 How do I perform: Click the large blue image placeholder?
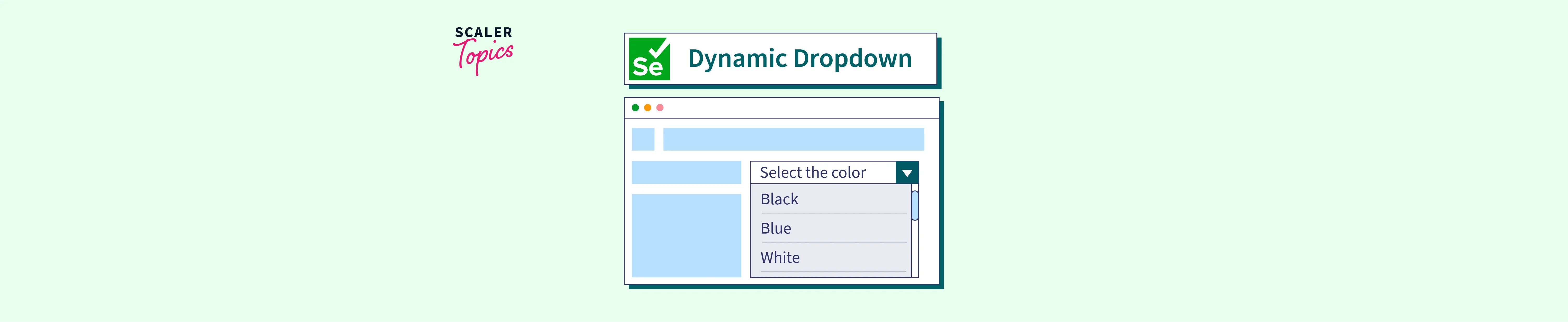[686, 236]
